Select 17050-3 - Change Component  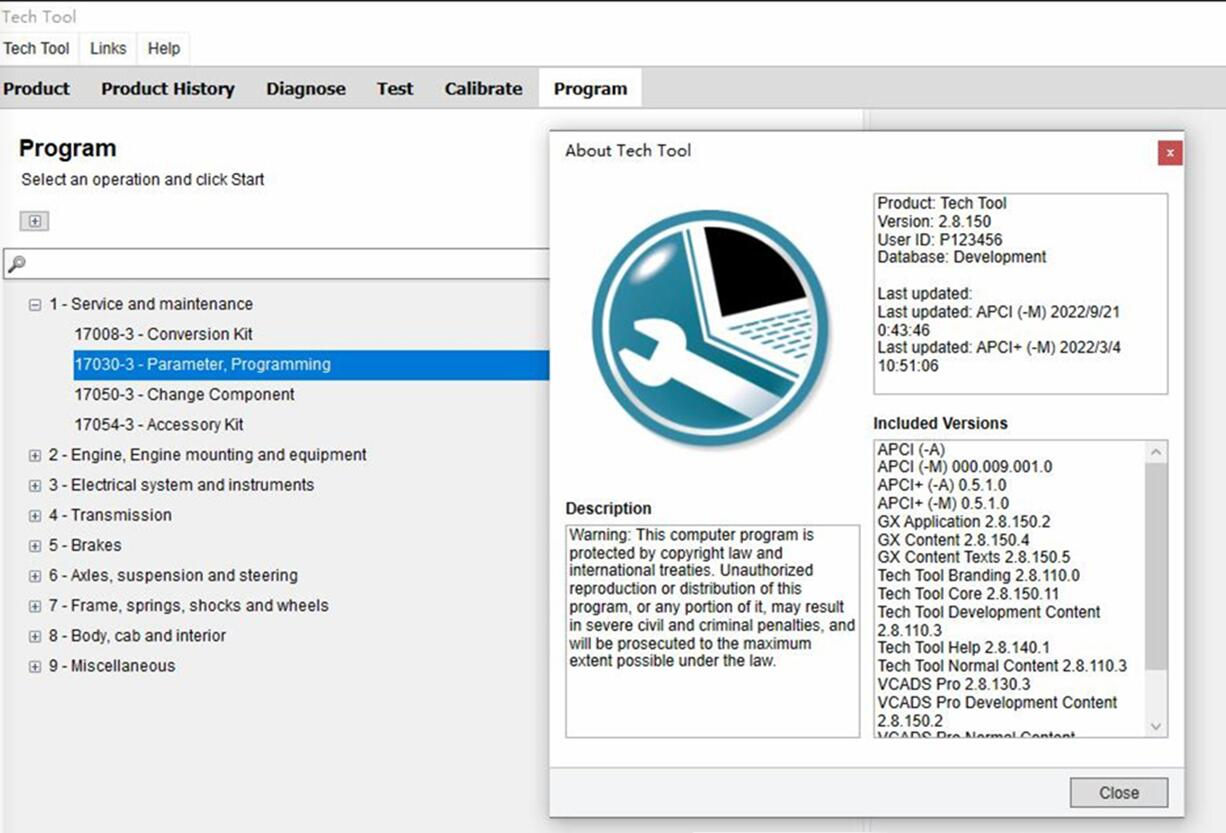[x=184, y=394]
